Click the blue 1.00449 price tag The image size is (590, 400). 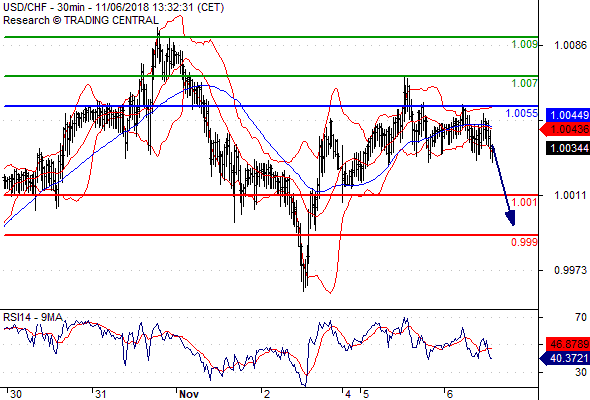(x=567, y=116)
